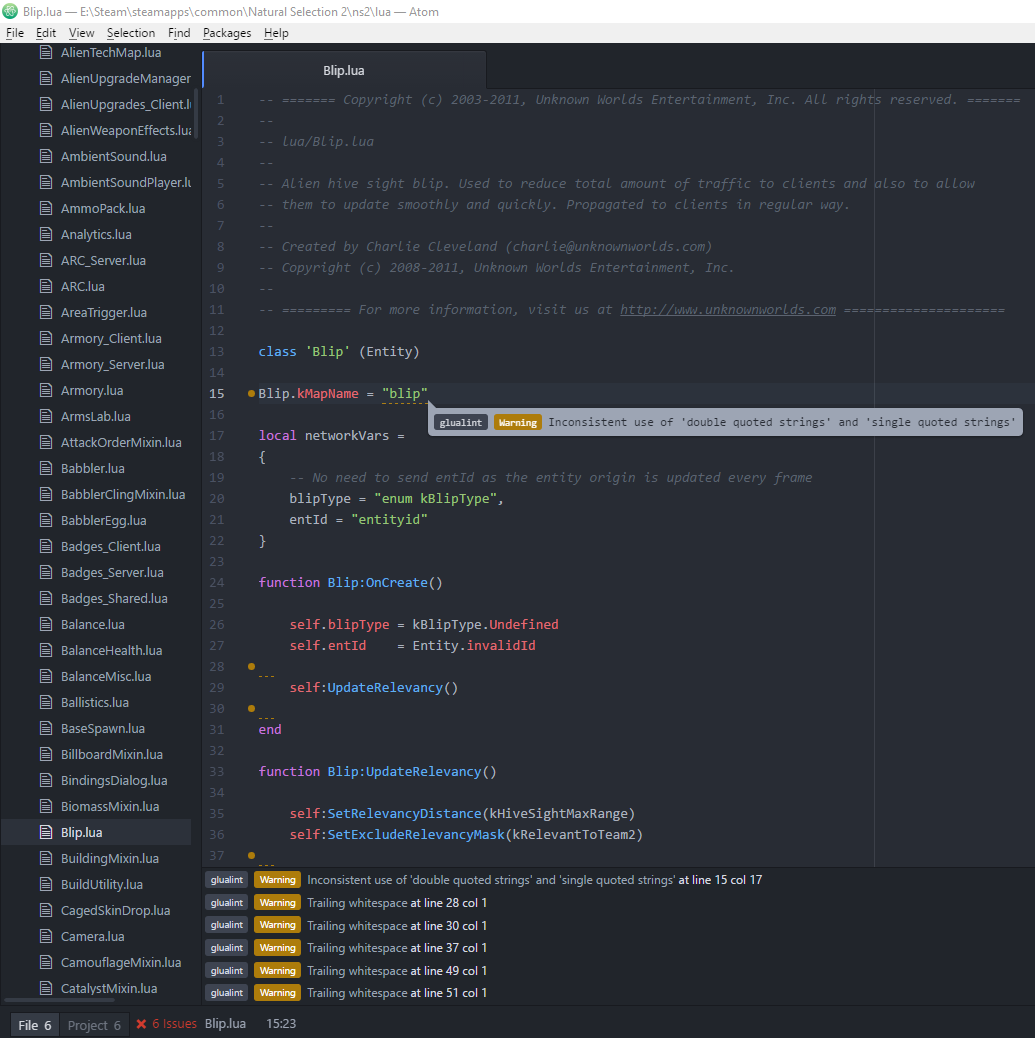
Task: Open the Selection menu
Action: (130, 33)
